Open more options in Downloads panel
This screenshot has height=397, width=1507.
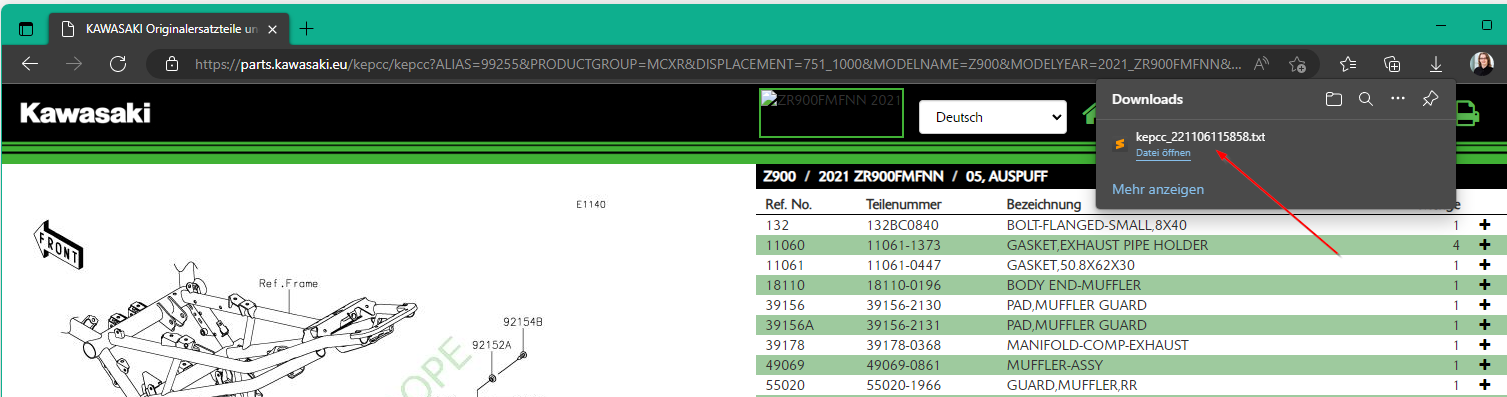[1398, 99]
